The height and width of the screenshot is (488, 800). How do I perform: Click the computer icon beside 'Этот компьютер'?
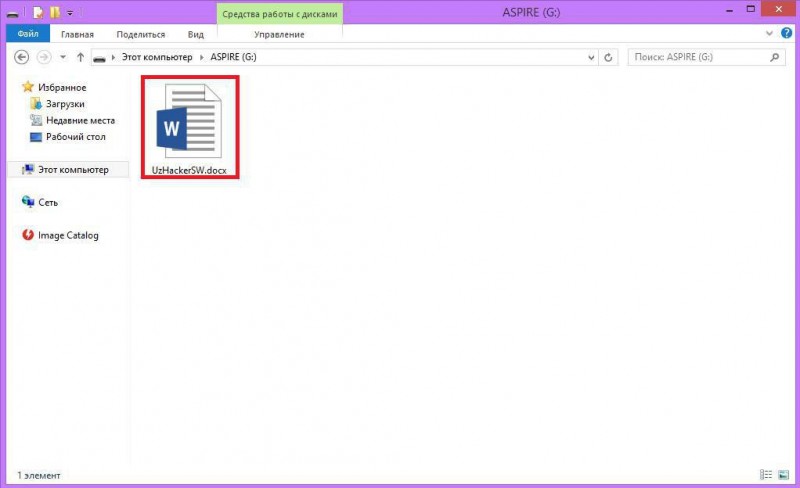(x=28, y=169)
